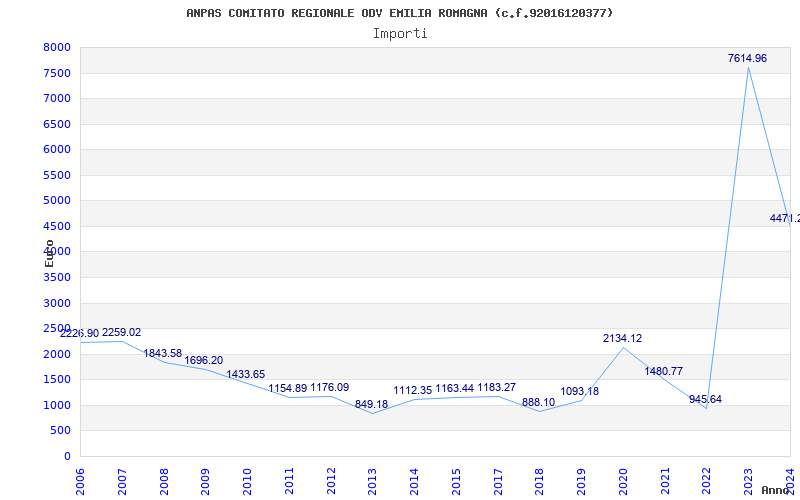Click the x-axis year 2017
Viewport: 800px width, 500px height.
pos(498,482)
